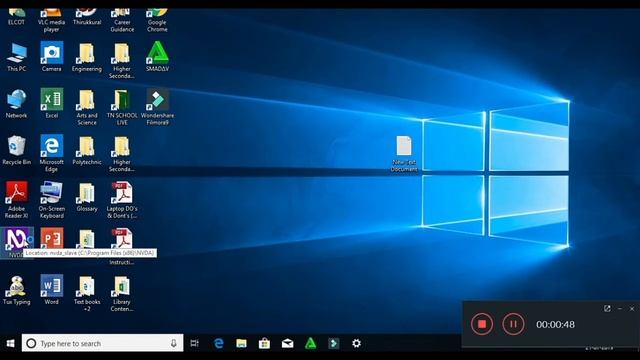Select the Laptop DO's & Dont's PDF
Screen dimensions: 640x360
[x=122, y=200]
